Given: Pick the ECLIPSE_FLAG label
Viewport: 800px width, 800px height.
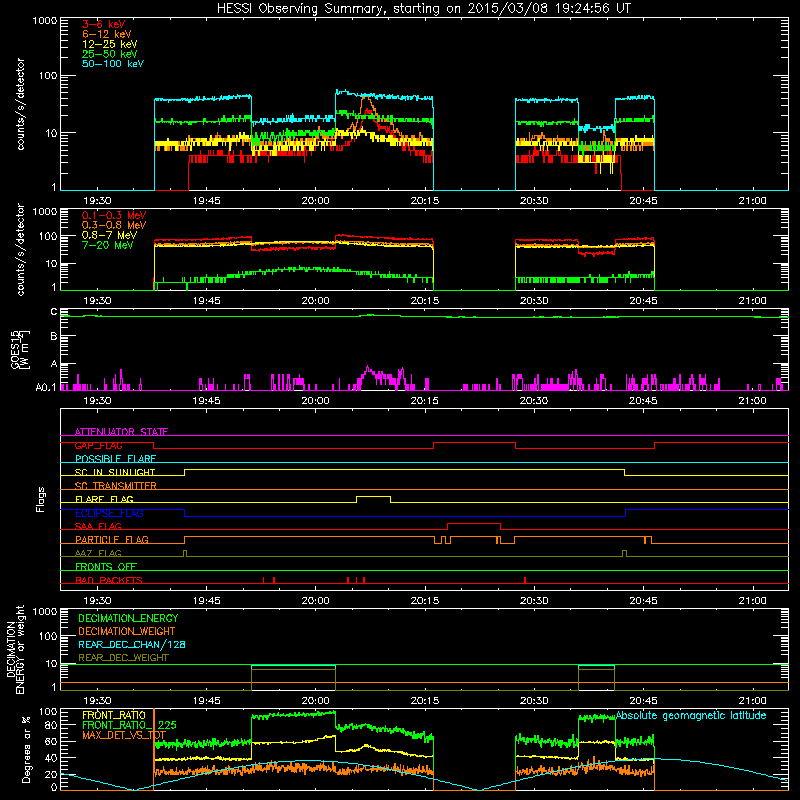Looking at the screenshot, I should click(109, 513).
